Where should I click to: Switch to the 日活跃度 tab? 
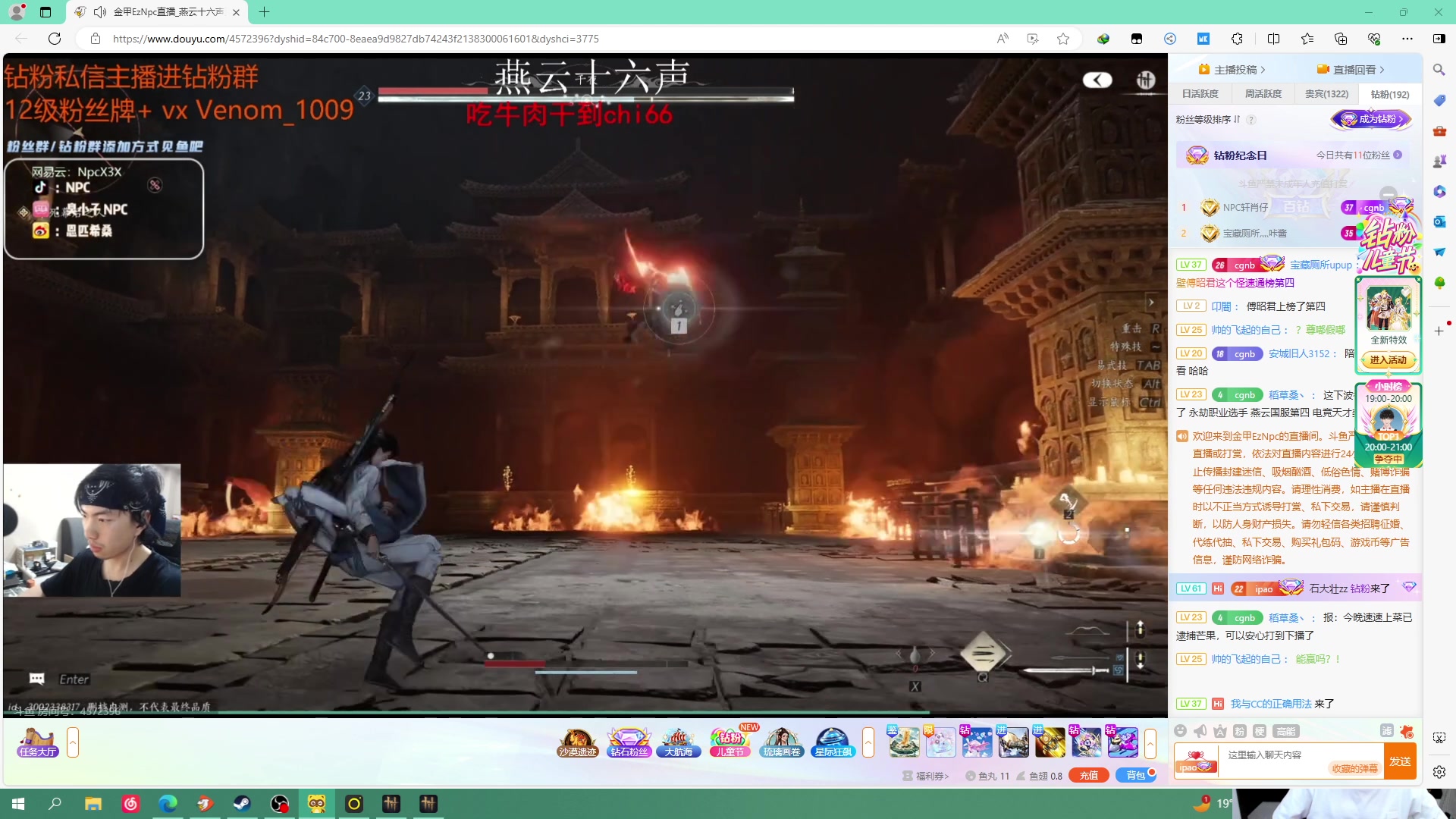pyautogui.click(x=1200, y=94)
